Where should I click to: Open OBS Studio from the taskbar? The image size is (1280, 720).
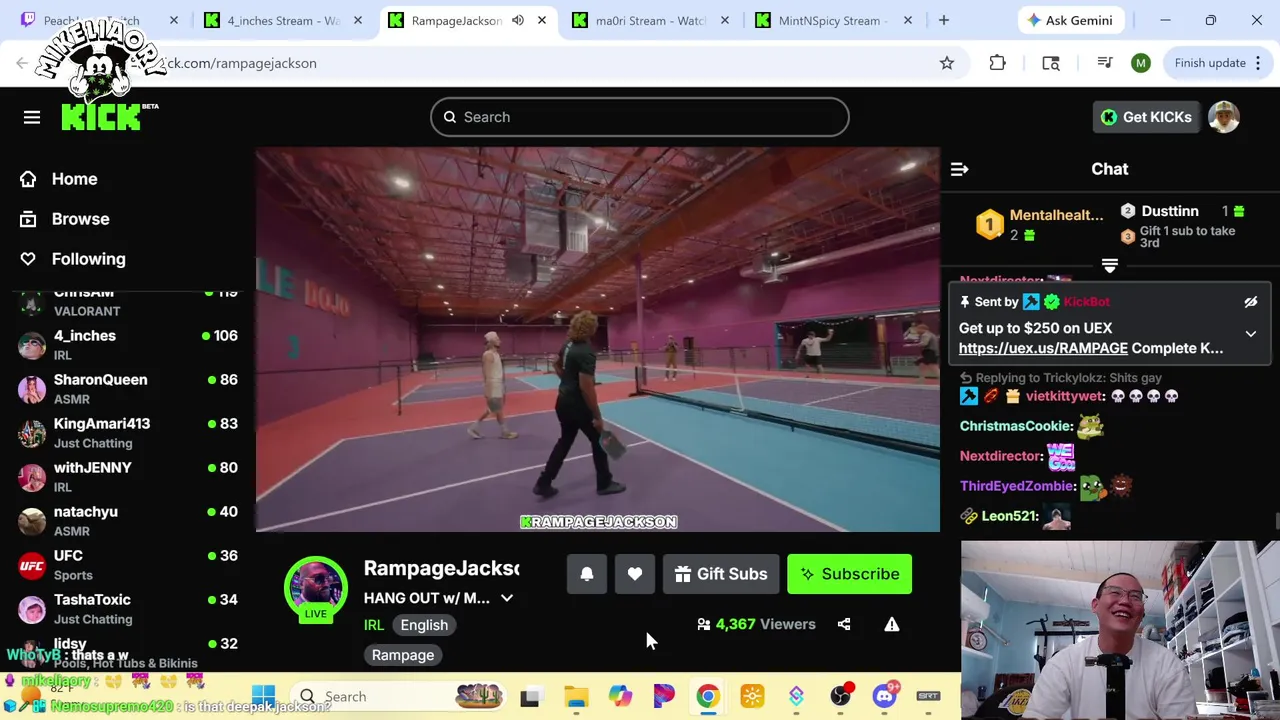[x=840, y=696]
